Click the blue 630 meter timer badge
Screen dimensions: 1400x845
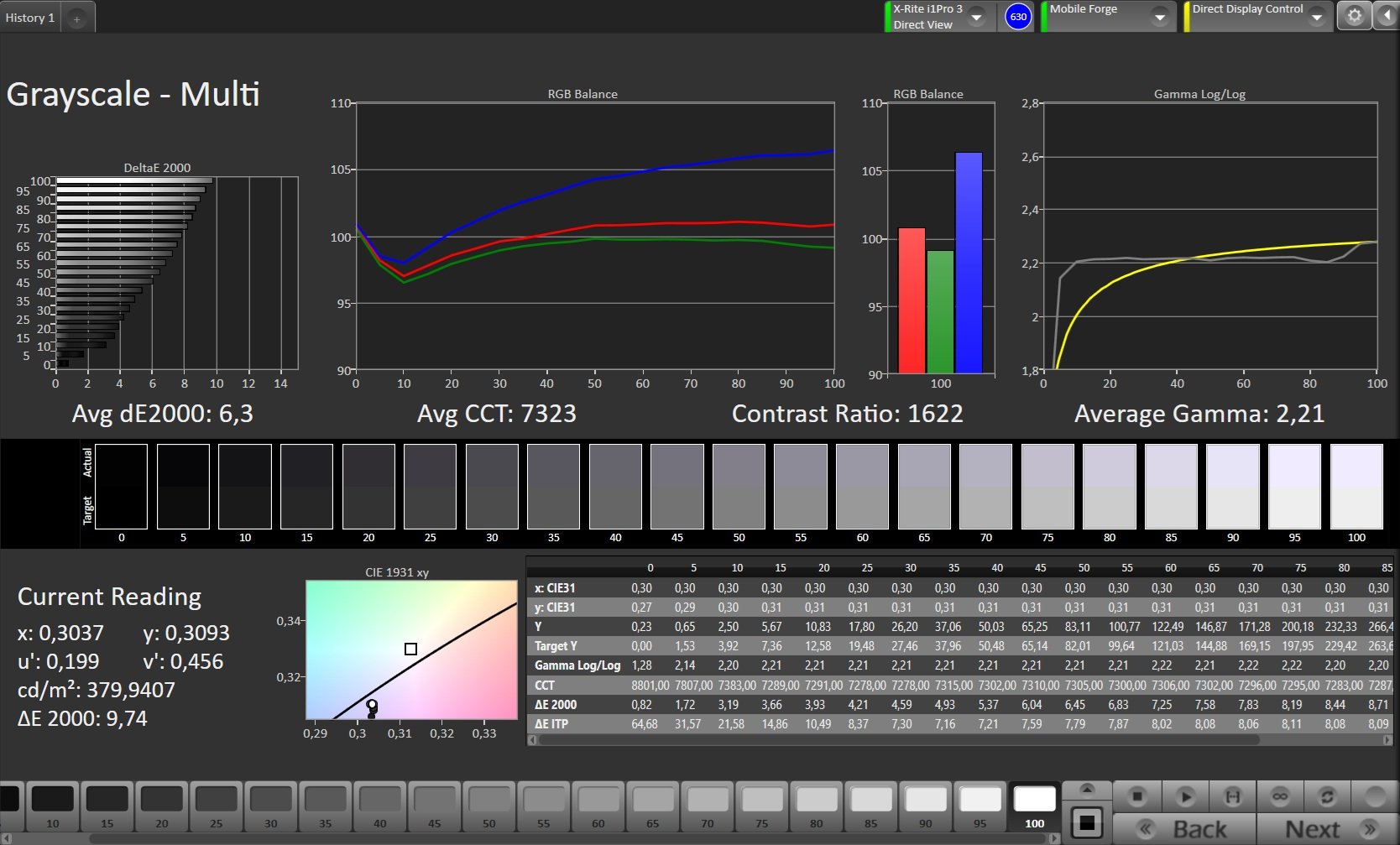click(1018, 17)
